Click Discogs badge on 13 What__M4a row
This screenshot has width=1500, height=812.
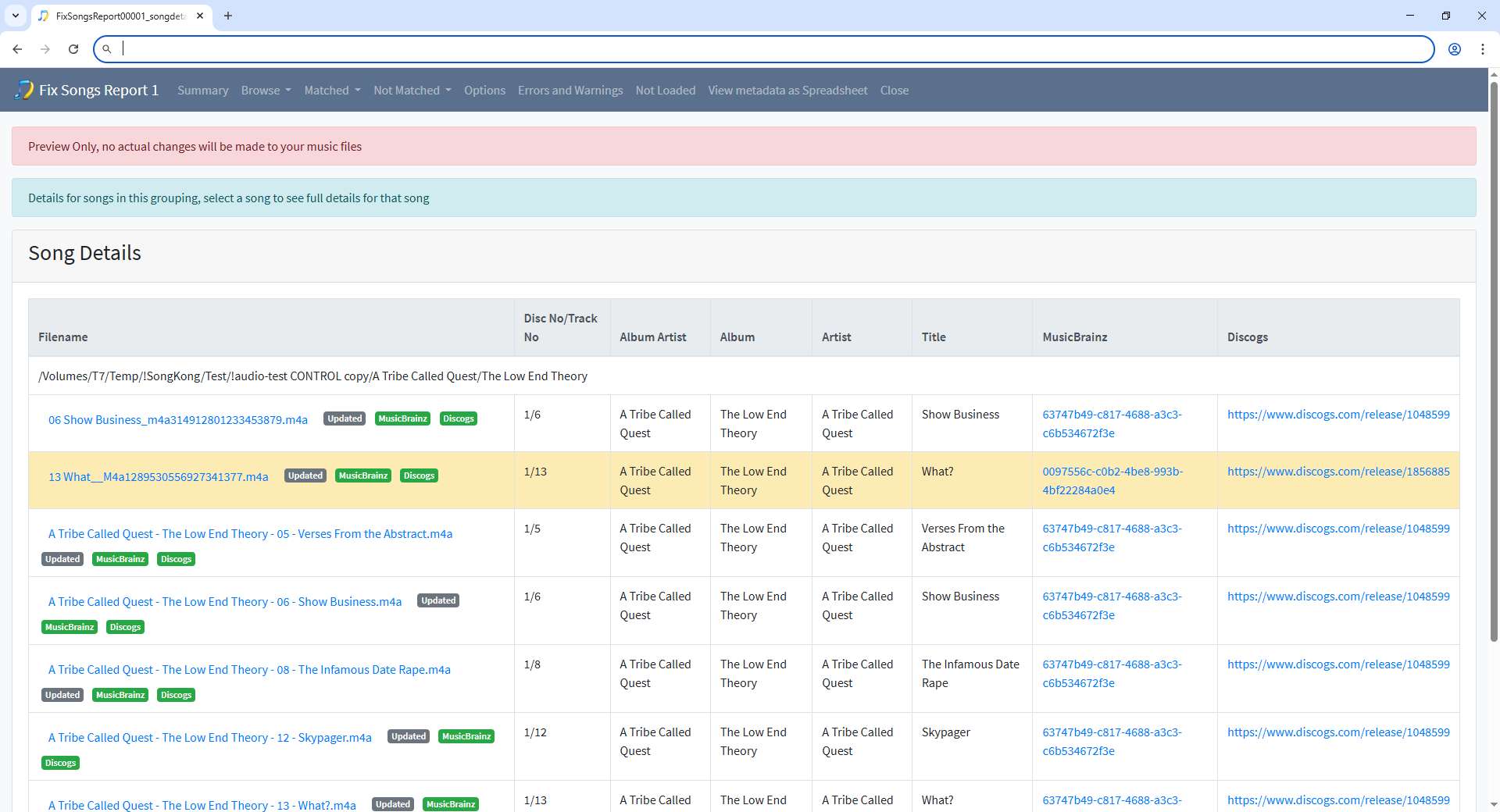coord(419,476)
